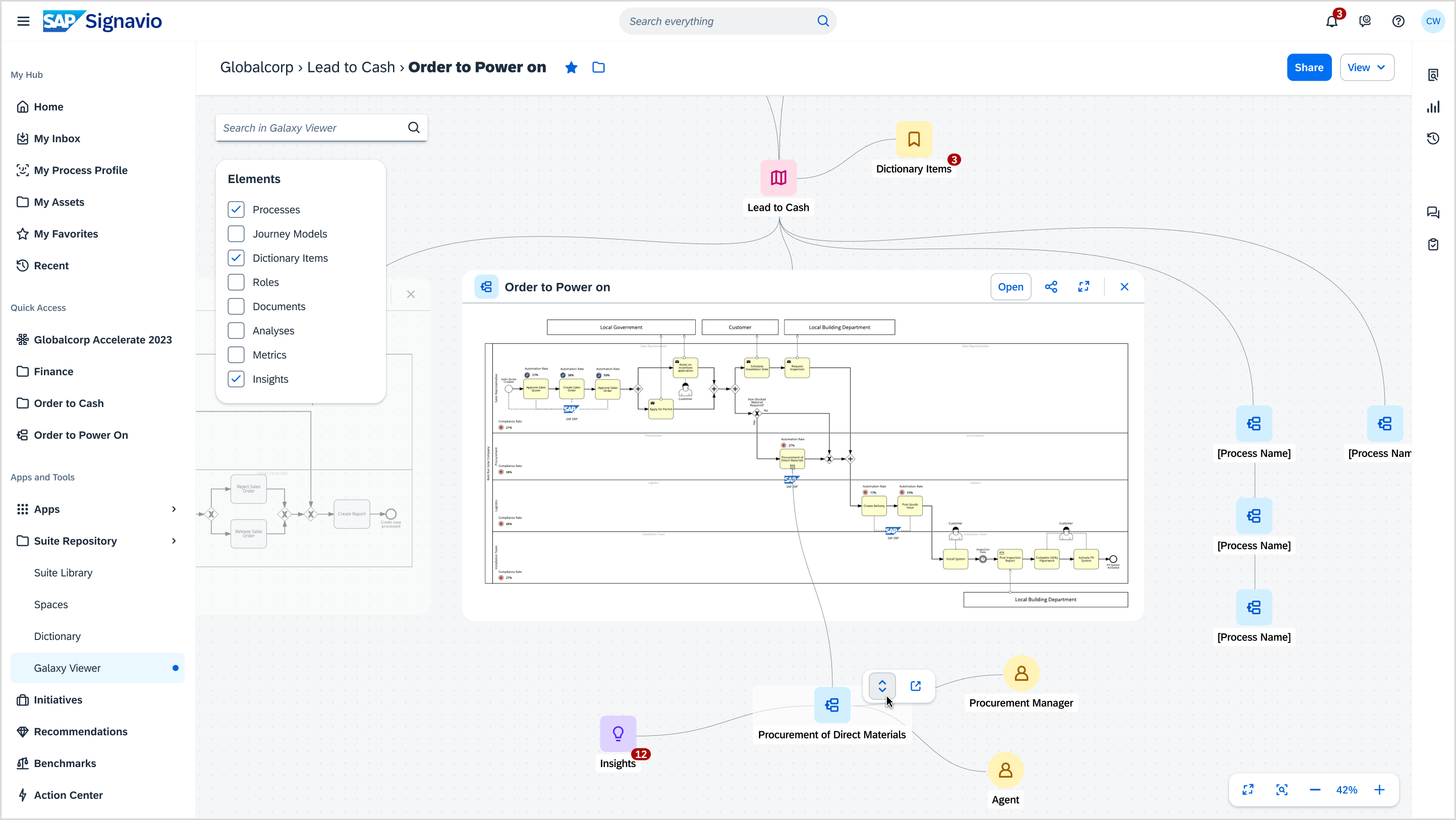Open the comments icon in right rail
1456x820 pixels.
(1433, 212)
